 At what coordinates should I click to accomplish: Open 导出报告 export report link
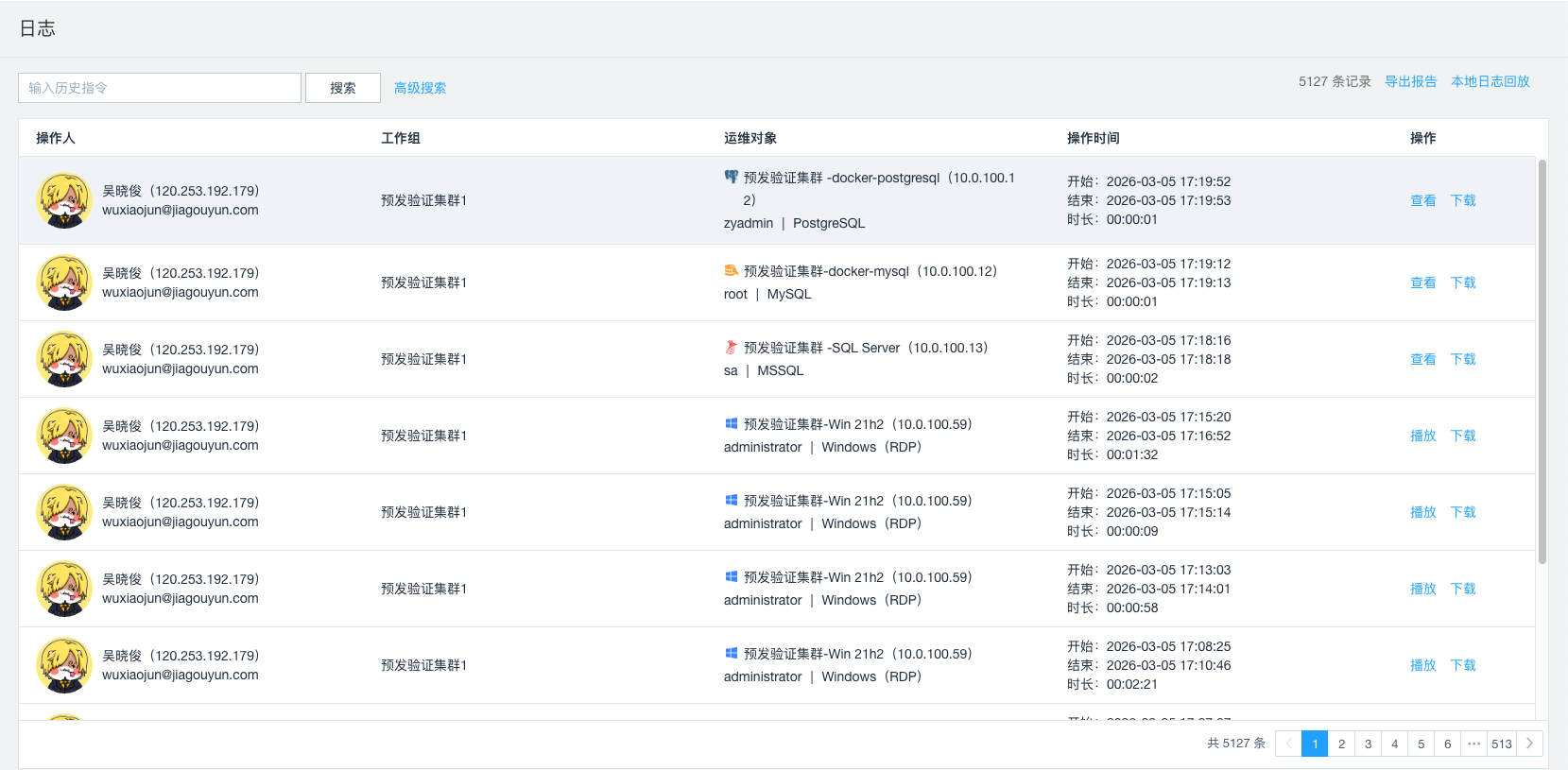pos(1410,81)
